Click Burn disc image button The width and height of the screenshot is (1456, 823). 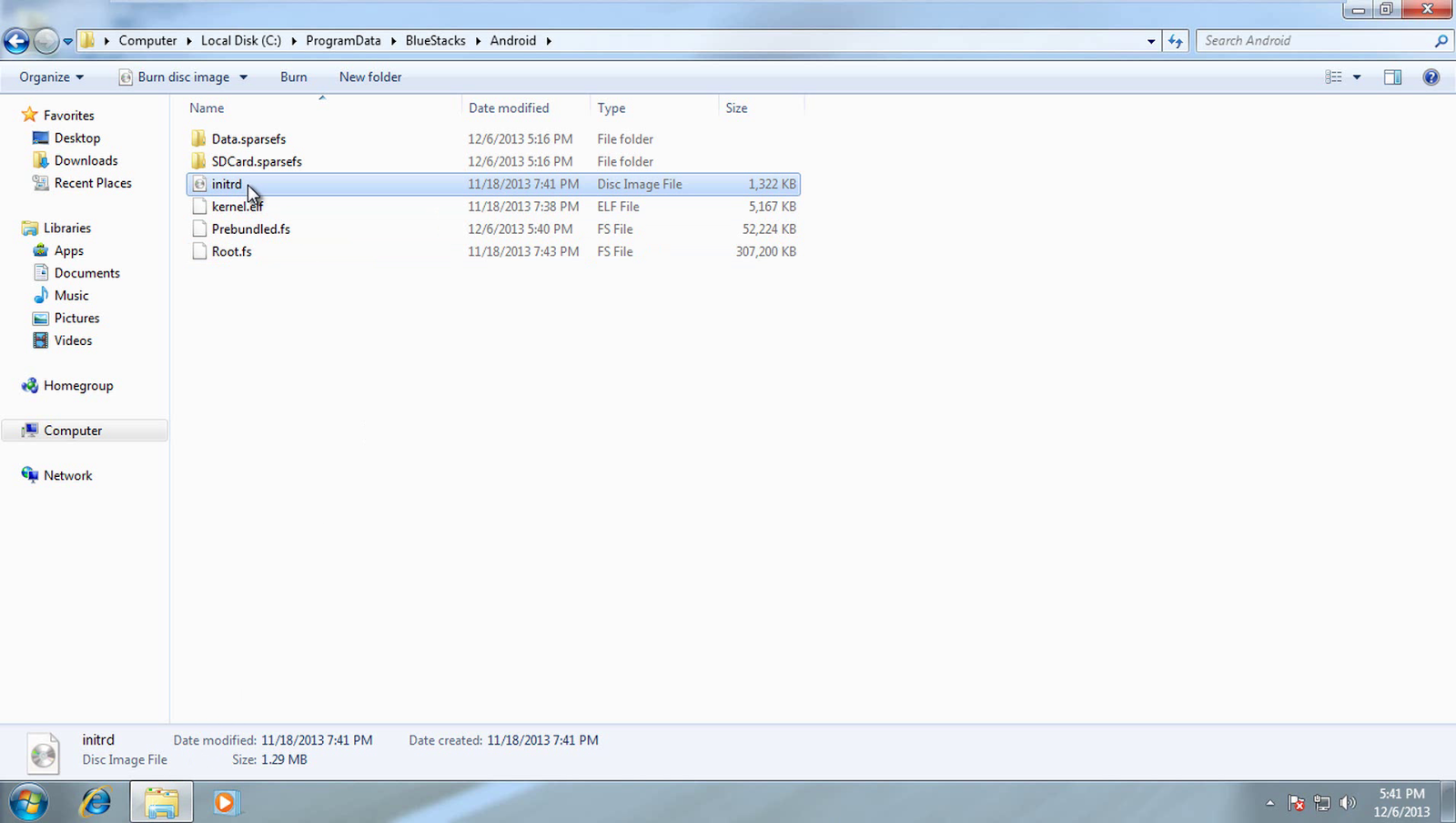click(x=174, y=77)
